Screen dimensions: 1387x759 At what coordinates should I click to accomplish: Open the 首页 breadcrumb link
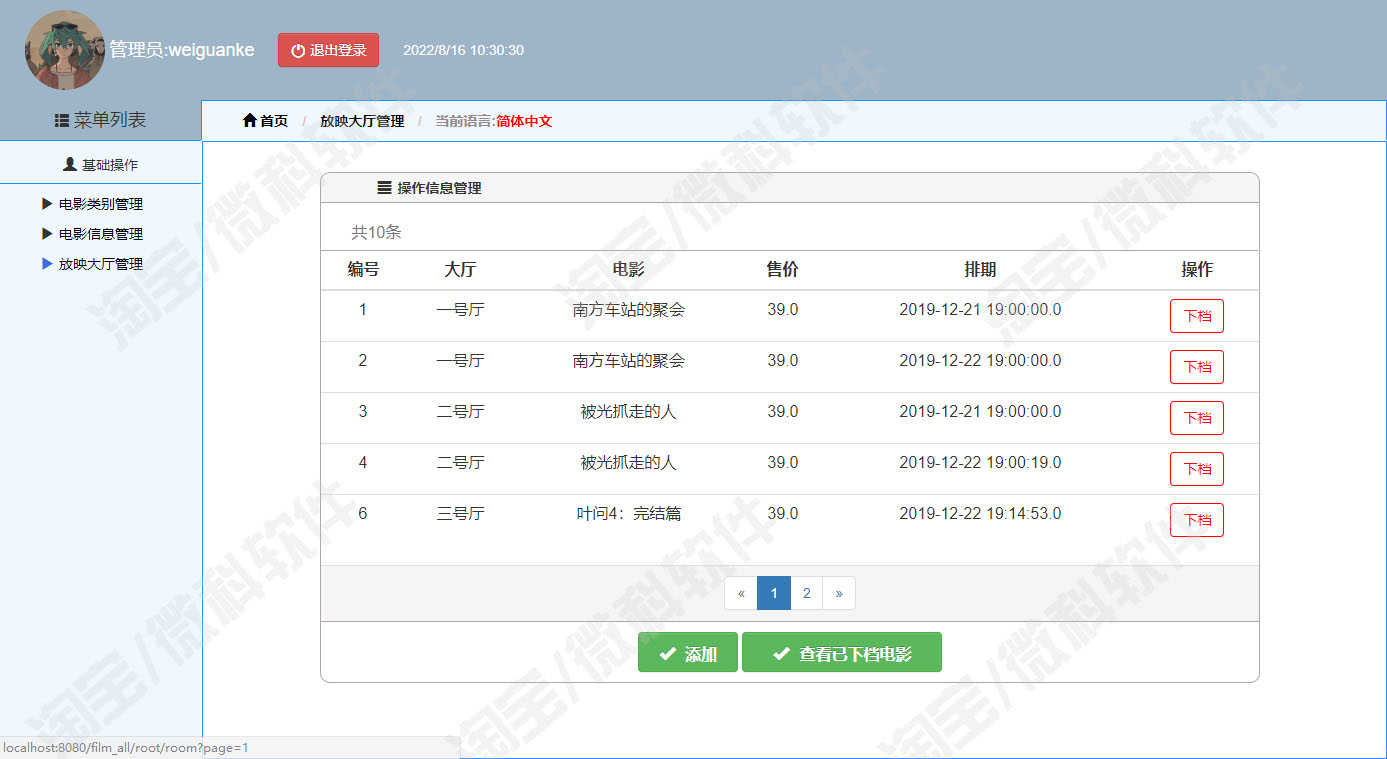coord(273,121)
